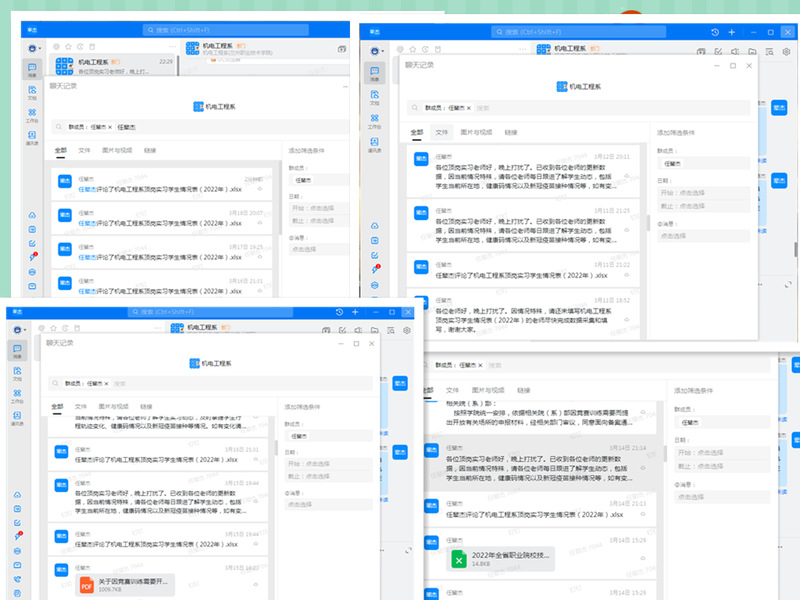Screen dimensions: 800x600
Task: Open Workbench icon in lower-left window sidebar
Action: pyautogui.click(x=17, y=396)
